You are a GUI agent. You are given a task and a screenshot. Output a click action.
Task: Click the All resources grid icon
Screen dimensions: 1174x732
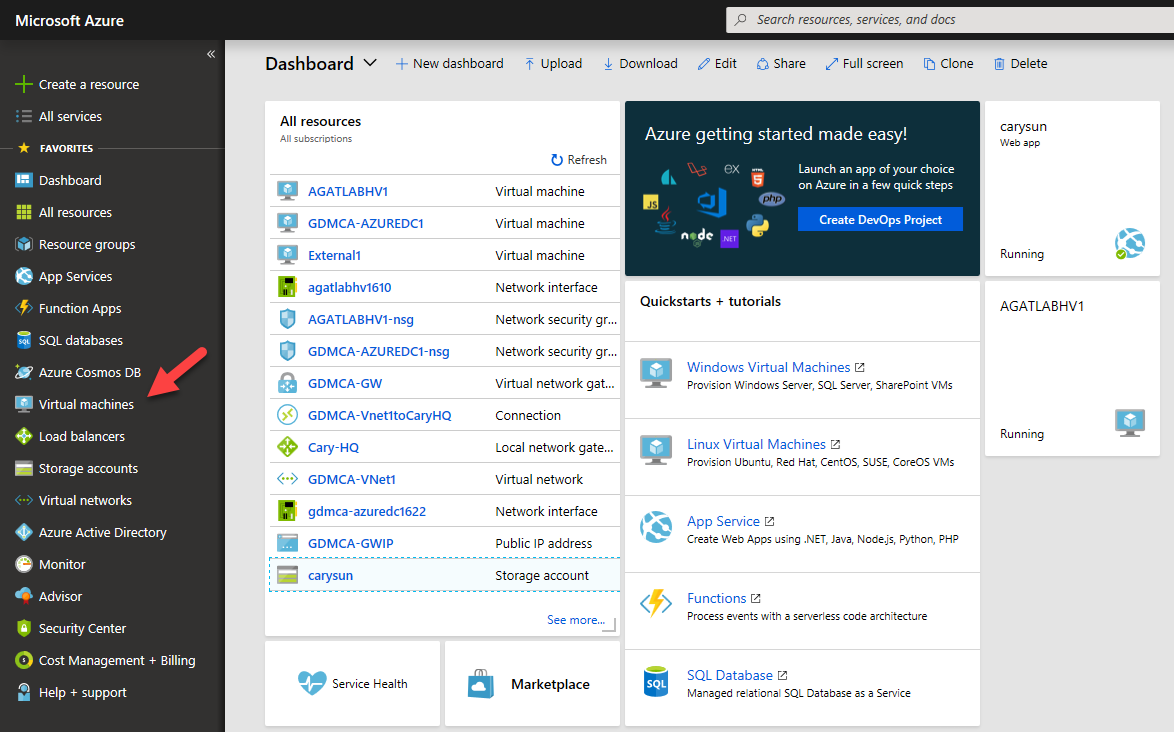(x=24, y=212)
